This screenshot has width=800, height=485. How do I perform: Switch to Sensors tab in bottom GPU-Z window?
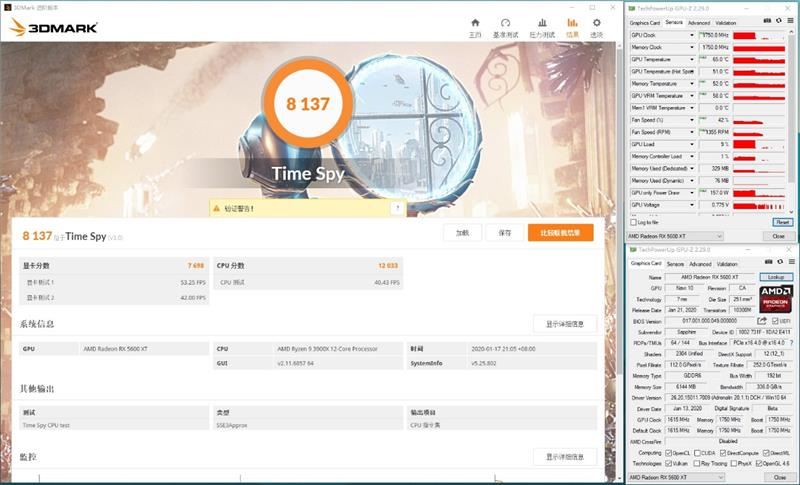[x=675, y=264]
